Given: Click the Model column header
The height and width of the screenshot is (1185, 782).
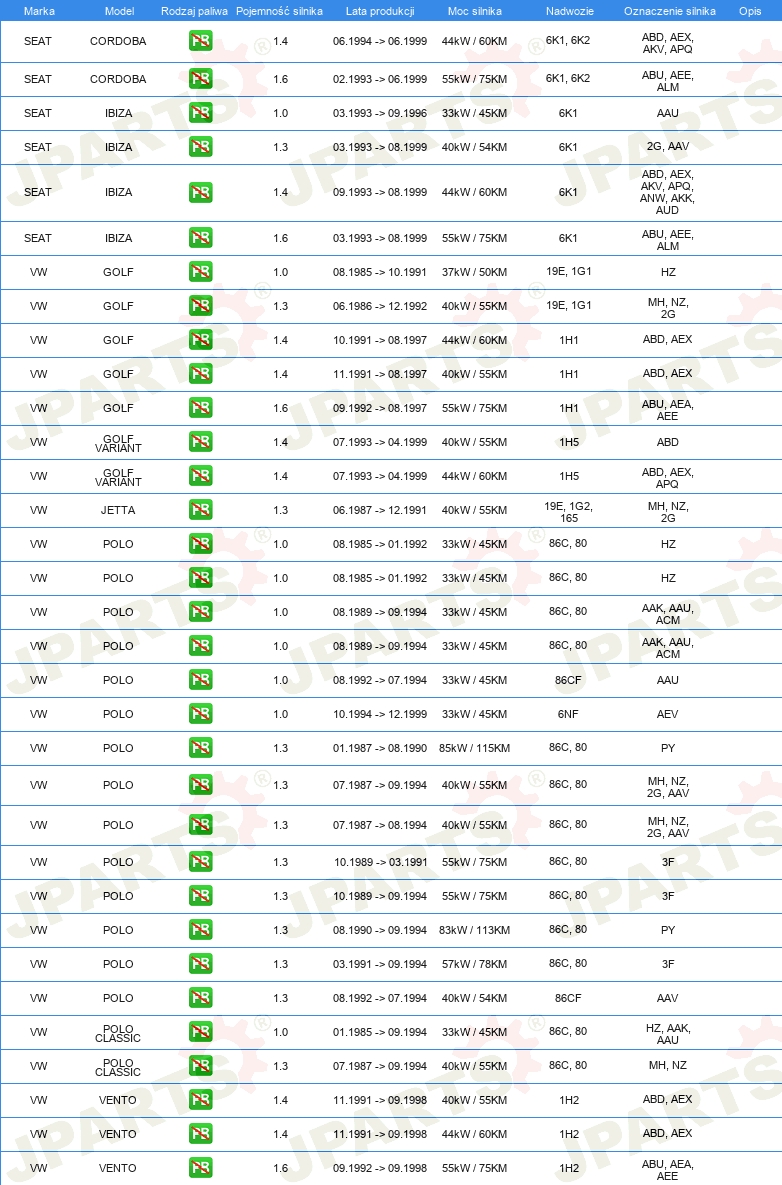Looking at the screenshot, I should [119, 11].
